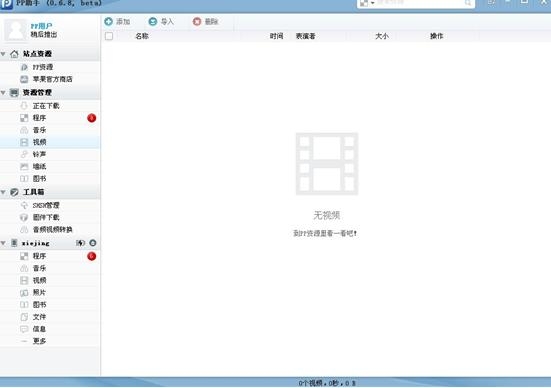Collapse the 工具箱 section

[3, 192]
